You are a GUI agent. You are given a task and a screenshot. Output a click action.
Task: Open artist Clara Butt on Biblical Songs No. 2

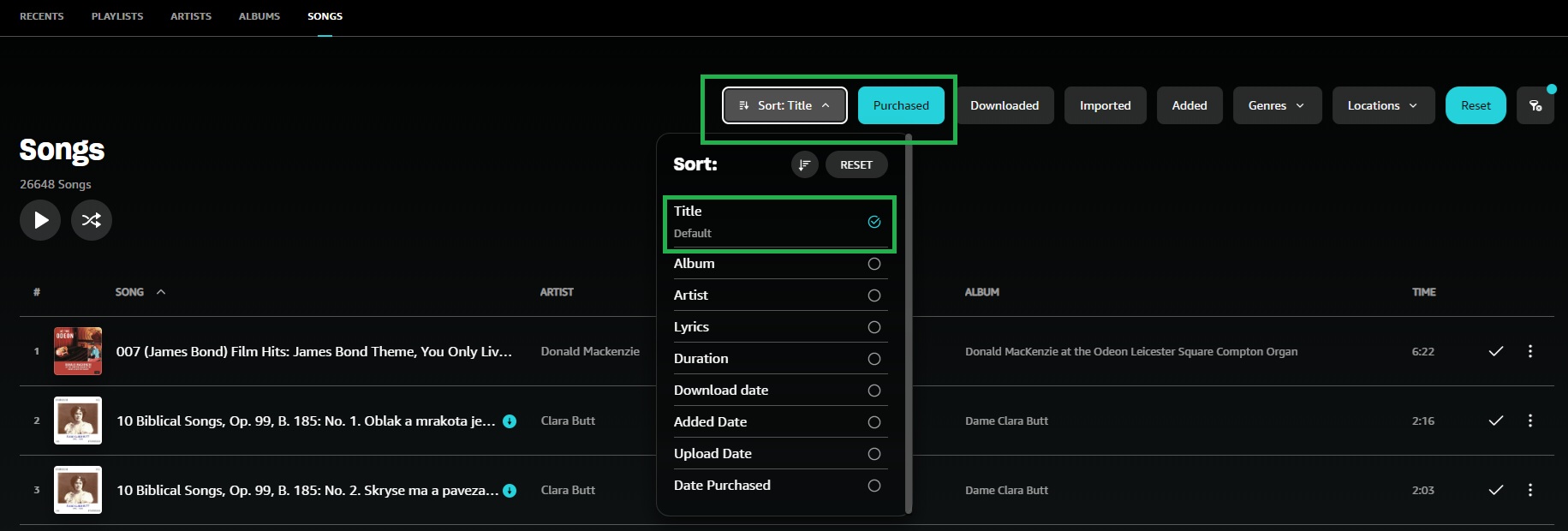point(568,490)
